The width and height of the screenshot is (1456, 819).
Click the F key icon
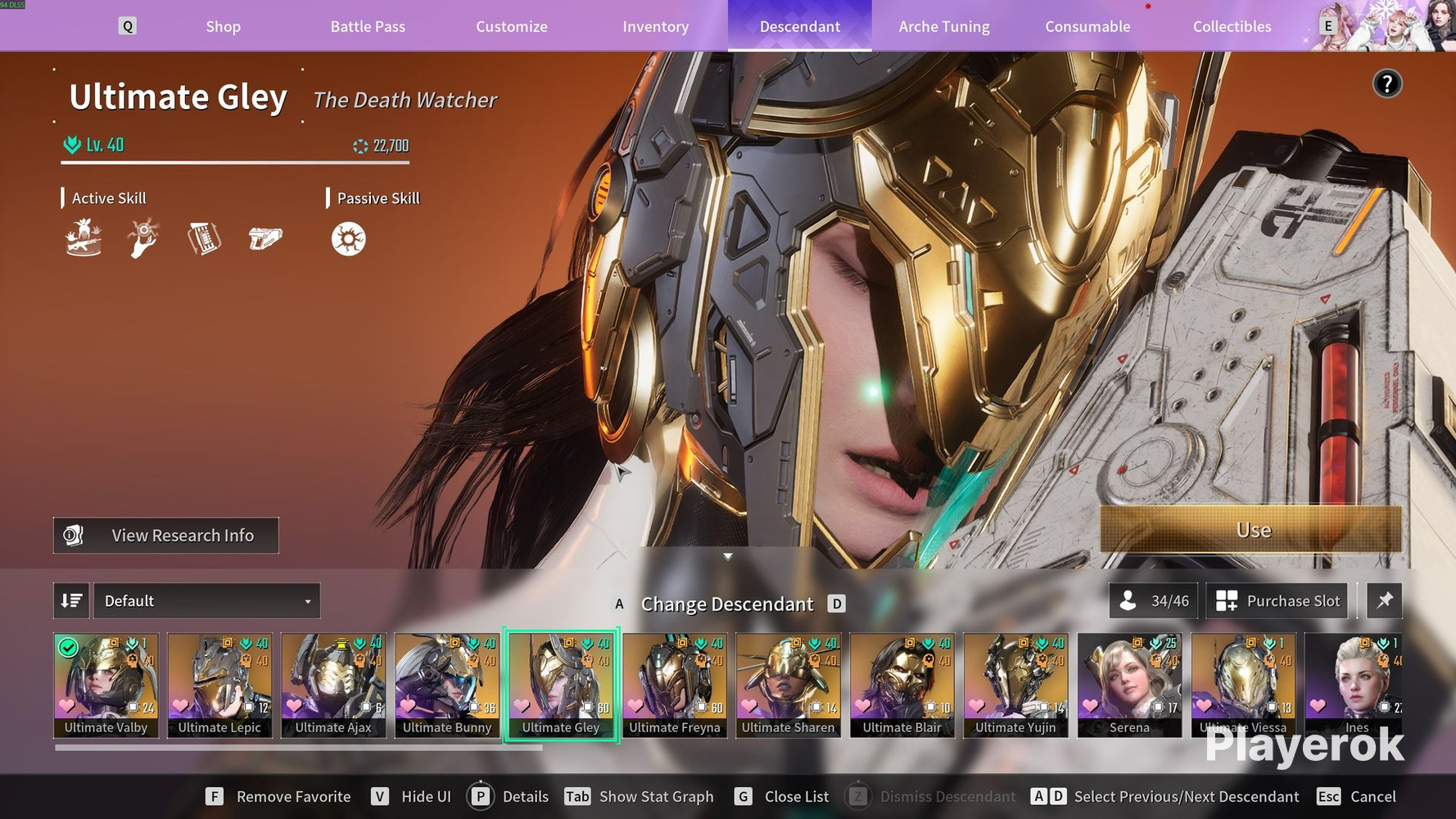point(214,796)
